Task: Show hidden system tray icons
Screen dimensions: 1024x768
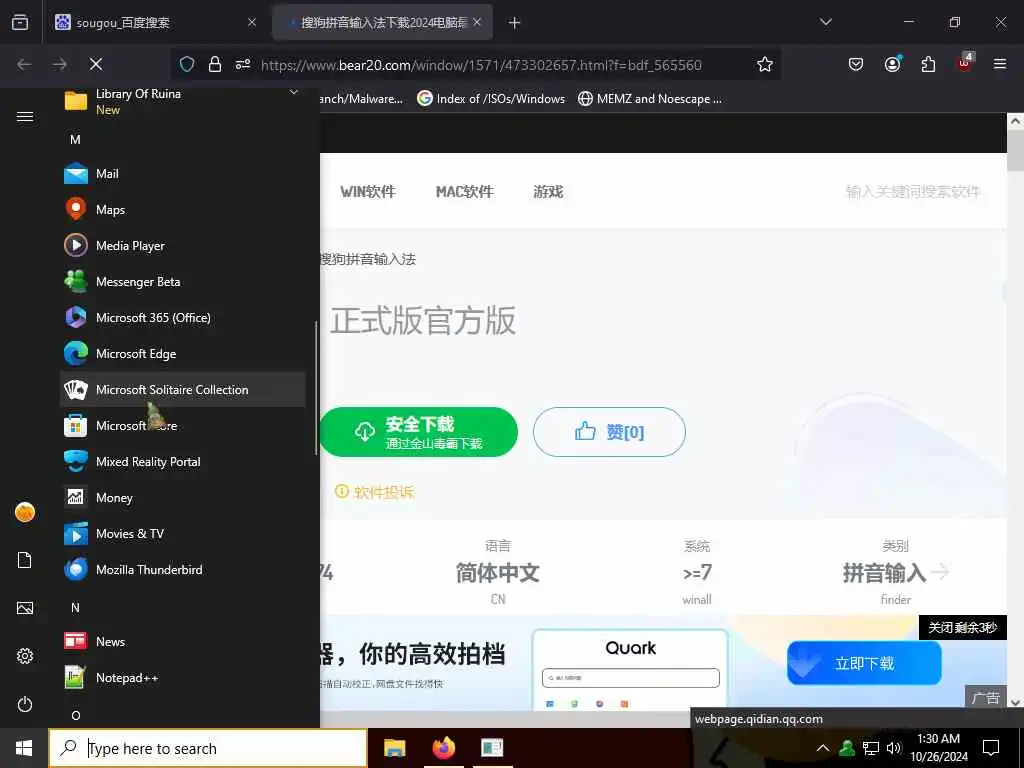Action: point(823,748)
